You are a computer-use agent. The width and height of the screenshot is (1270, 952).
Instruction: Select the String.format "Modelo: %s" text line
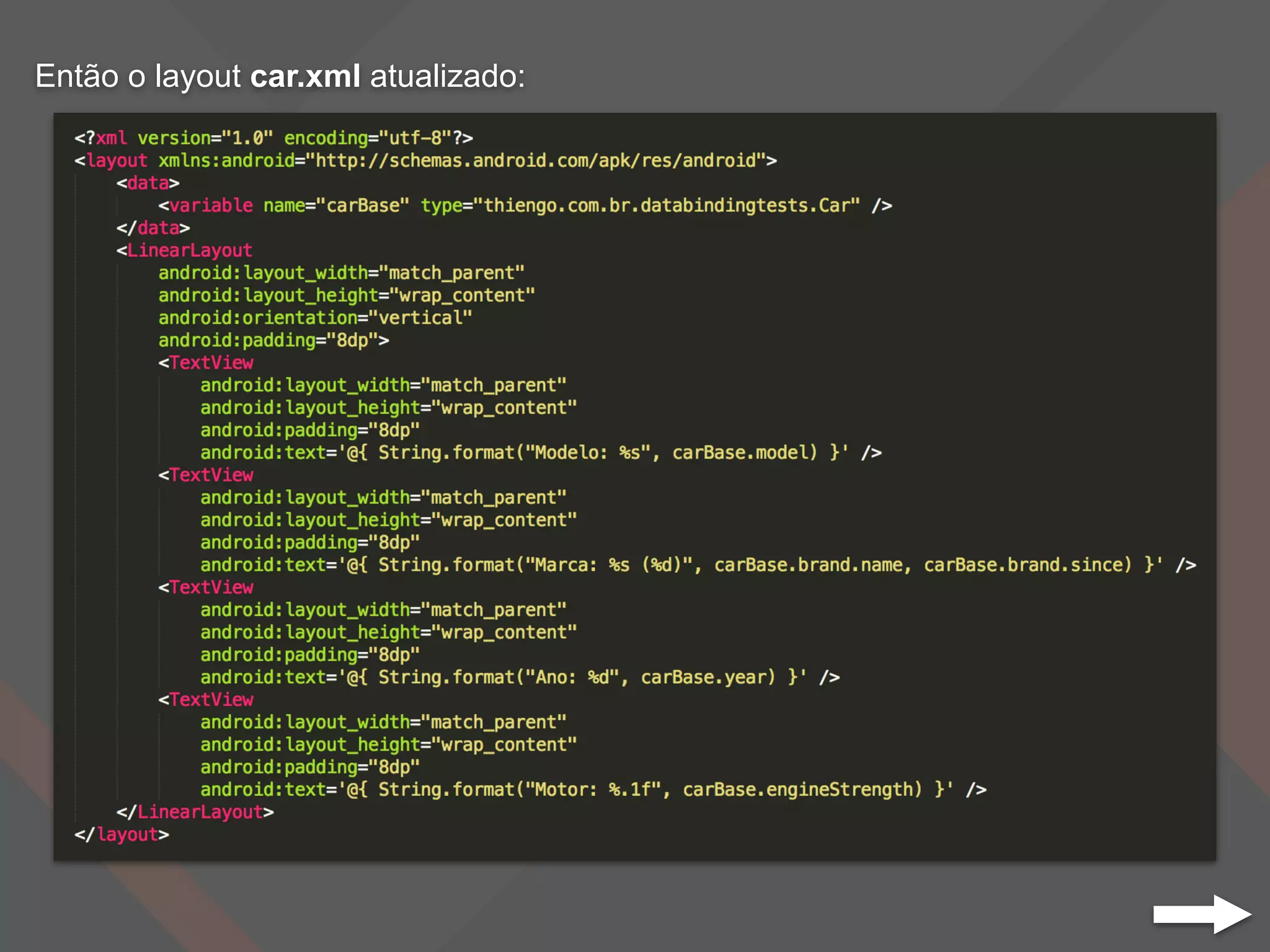[541, 452]
